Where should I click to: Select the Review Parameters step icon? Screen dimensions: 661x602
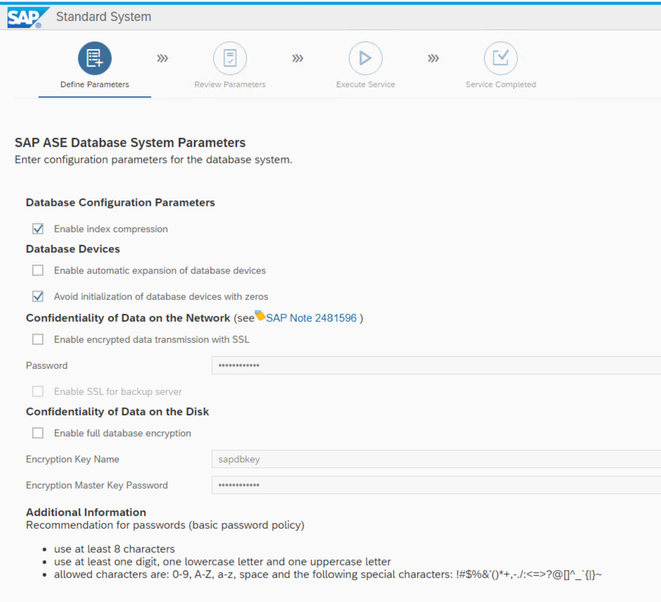click(230, 58)
